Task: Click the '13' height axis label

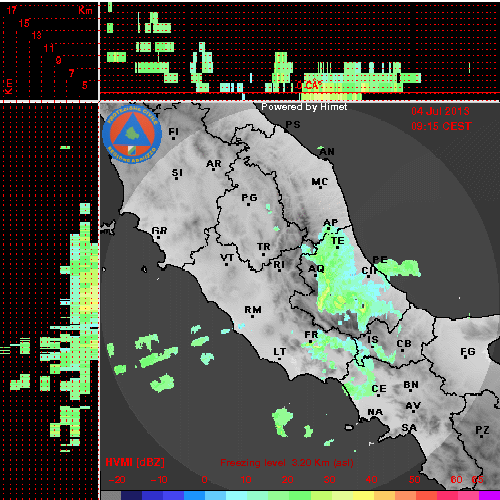Action: coord(37,35)
